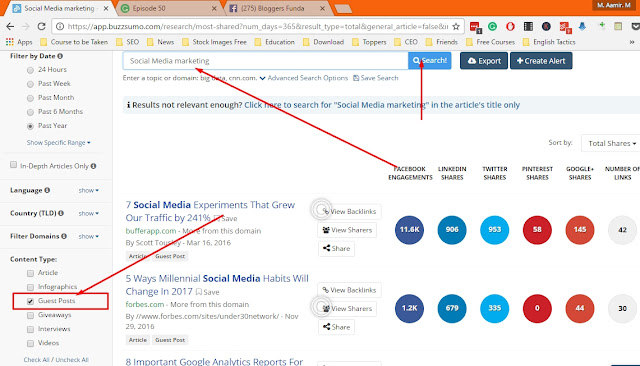Close the Bloggers Funda Facebook tab
The width and height of the screenshot is (640, 366).
click(322, 8)
